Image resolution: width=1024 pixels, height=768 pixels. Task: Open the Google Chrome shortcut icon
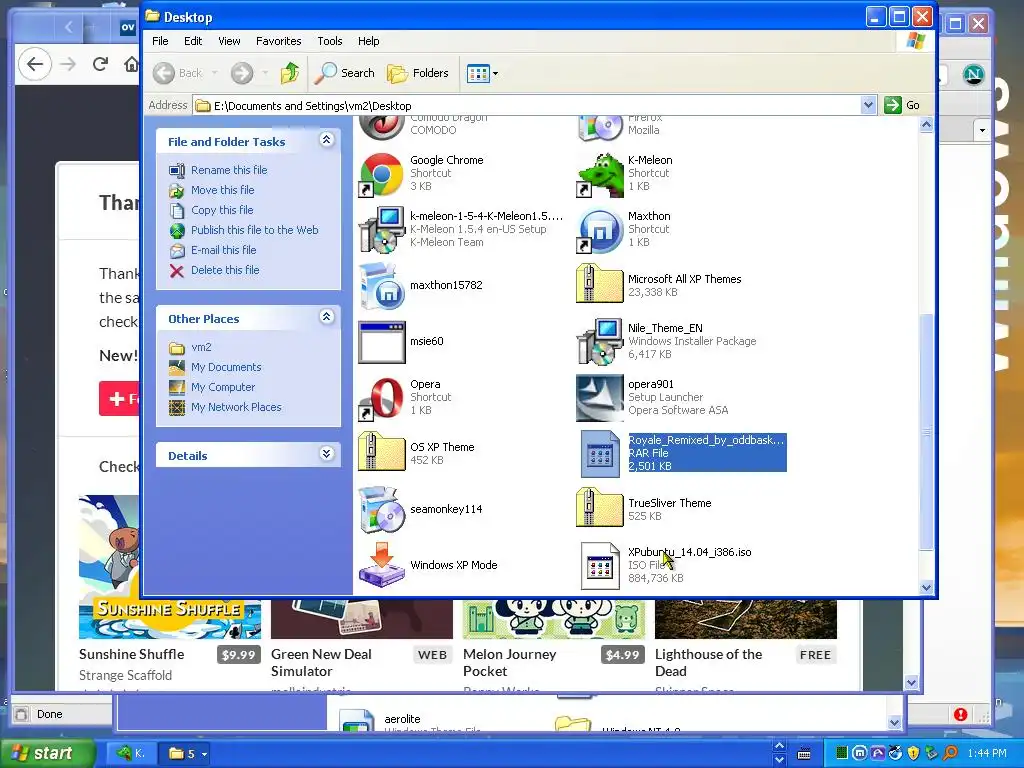coord(381,174)
